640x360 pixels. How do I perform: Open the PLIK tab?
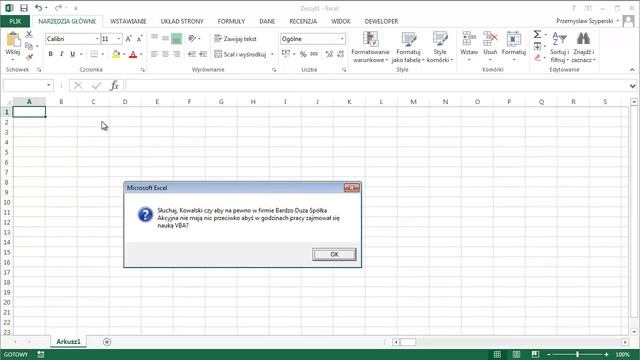[x=15, y=21]
